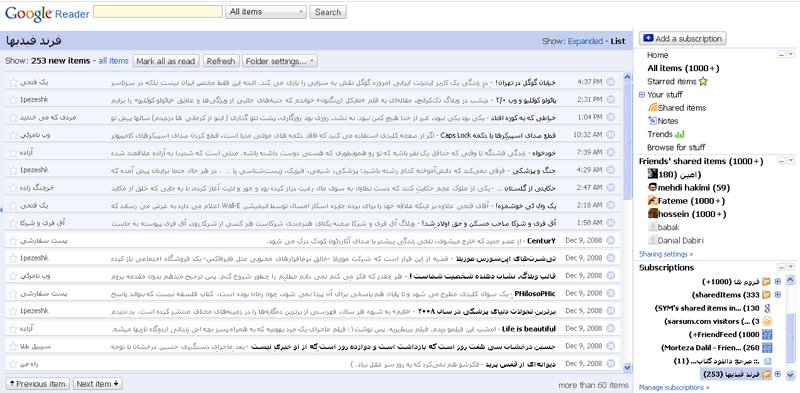Viewport: 800px width, 393px height.
Task: Click the blue arrow icon on the 10:32 AM item
Action: [x=611, y=135]
